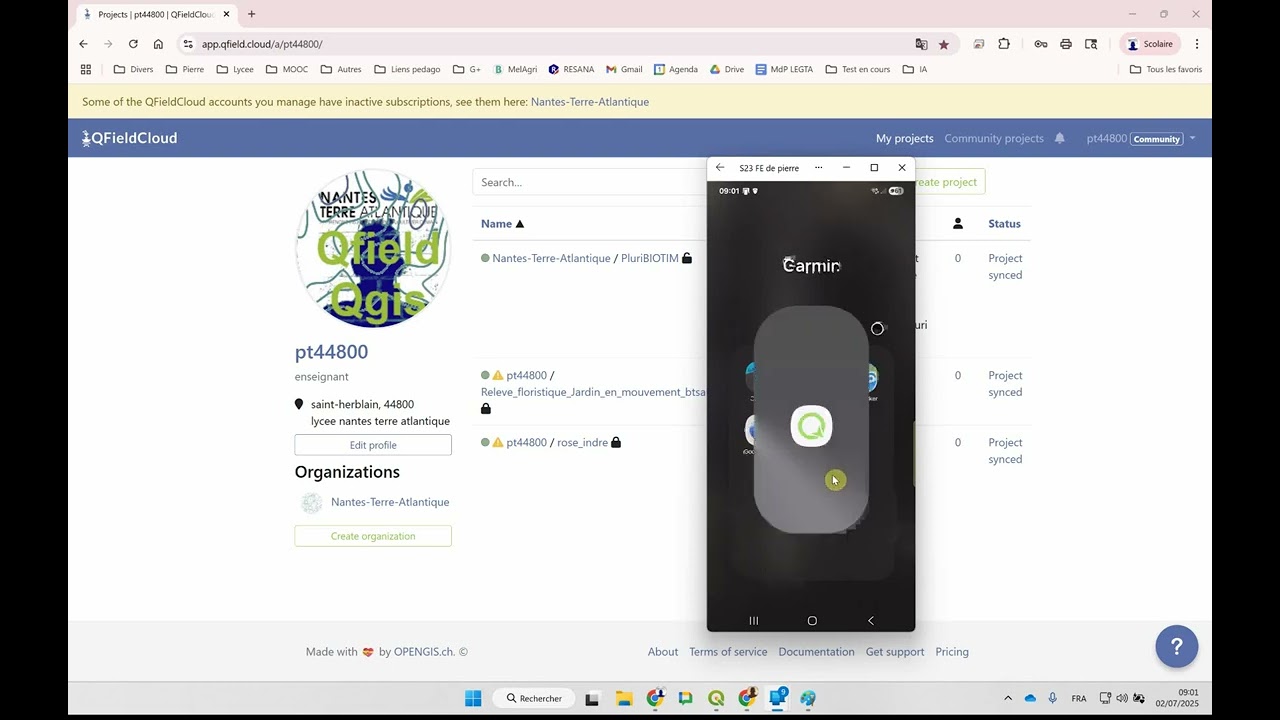Sort projects by Name column header

(502, 224)
